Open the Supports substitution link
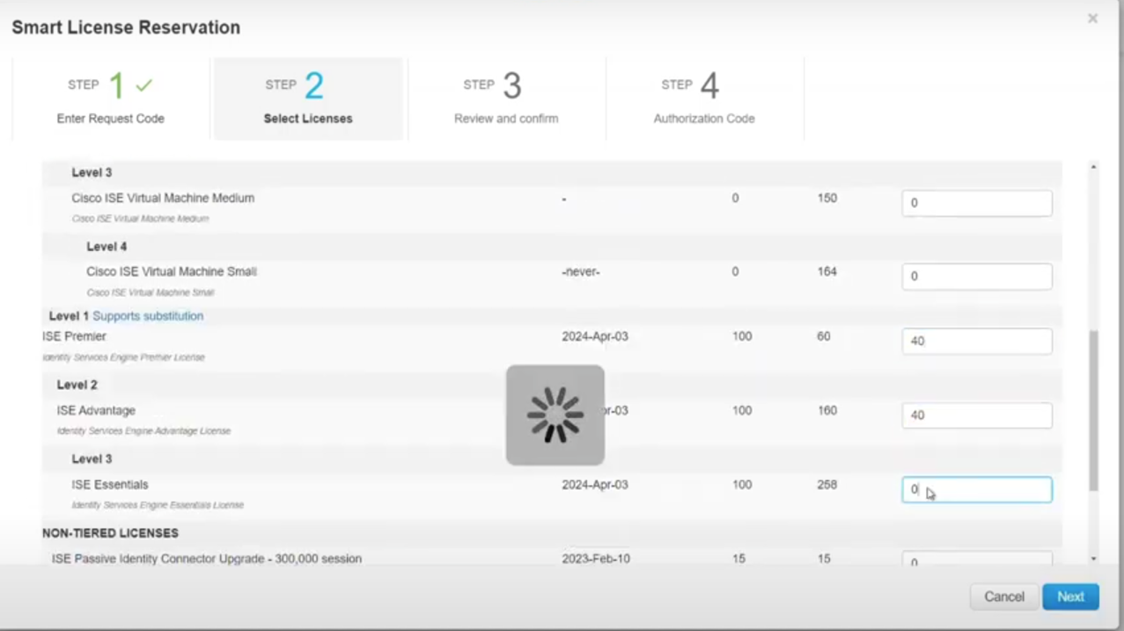This screenshot has height=631, width=1124. click(x=148, y=316)
